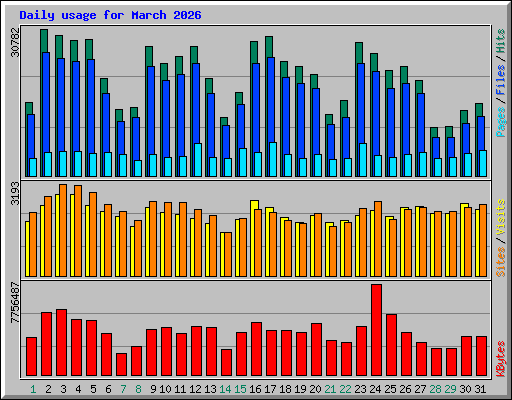Screen dimensions: 512x400
Task: Select day label 26 on the axis
Action: point(405,389)
